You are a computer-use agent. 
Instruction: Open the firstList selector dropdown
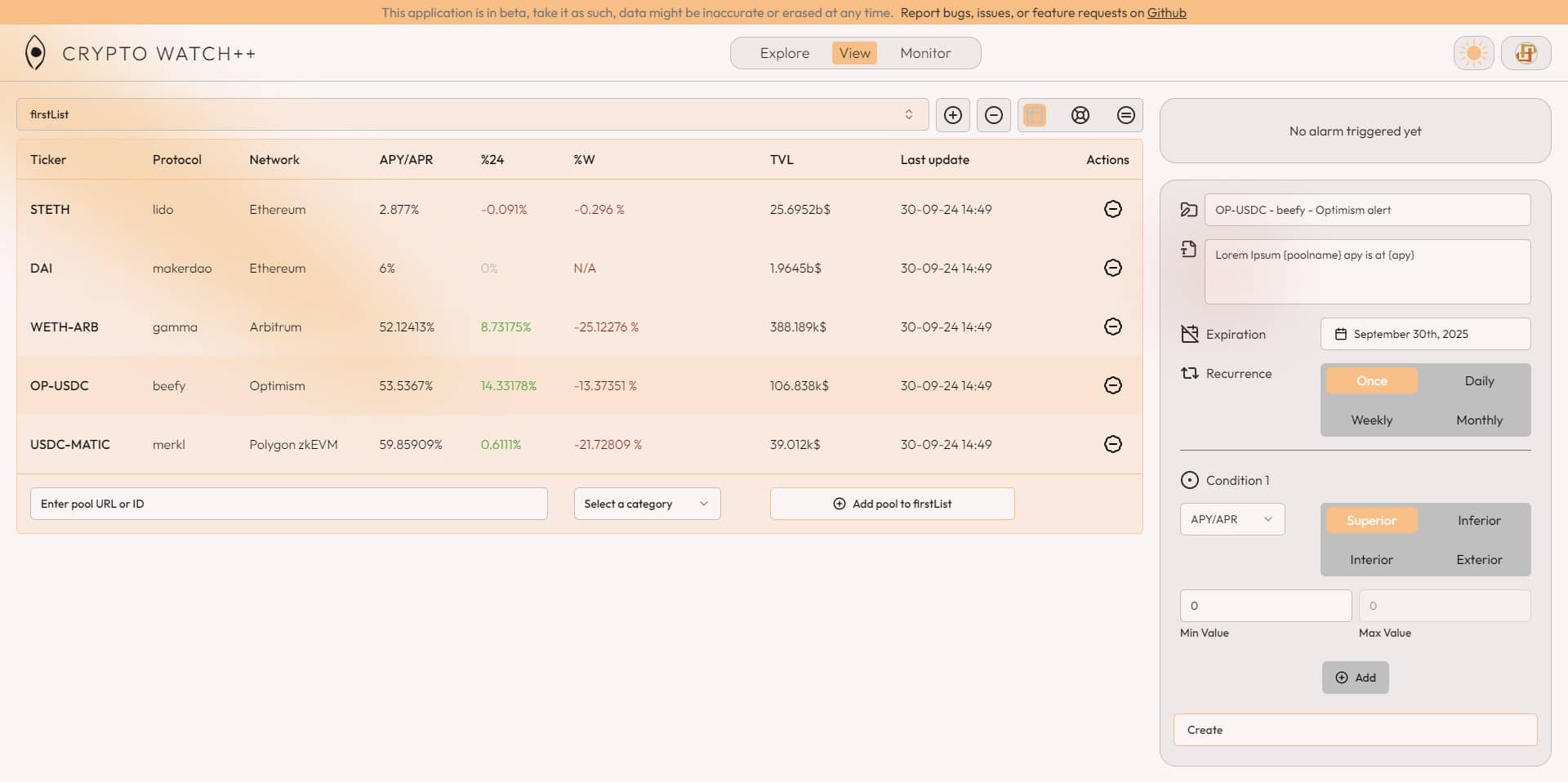472,114
